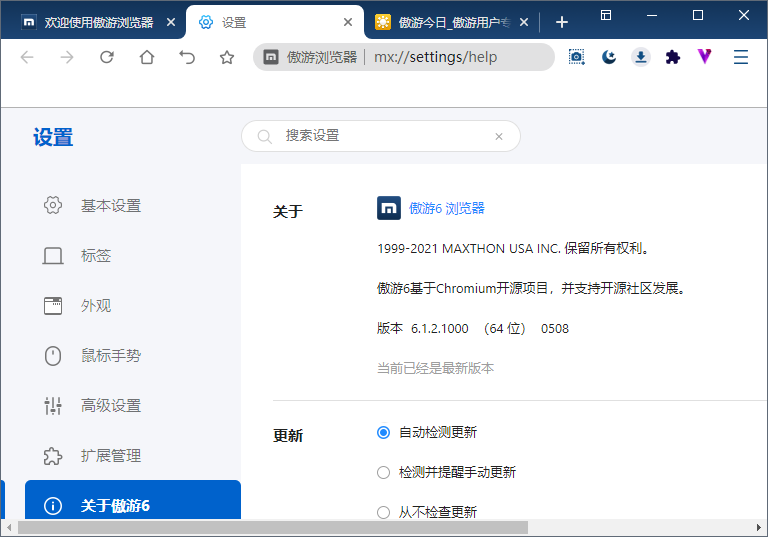Open the extensions puzzle icon
The height and width of the screenshot is (537, 768).
tap(672, 57)
